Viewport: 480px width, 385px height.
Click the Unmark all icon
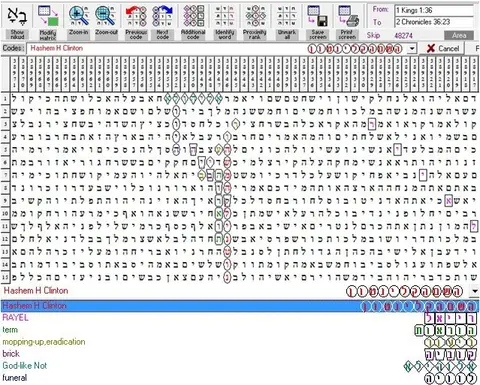coord(287,15)
